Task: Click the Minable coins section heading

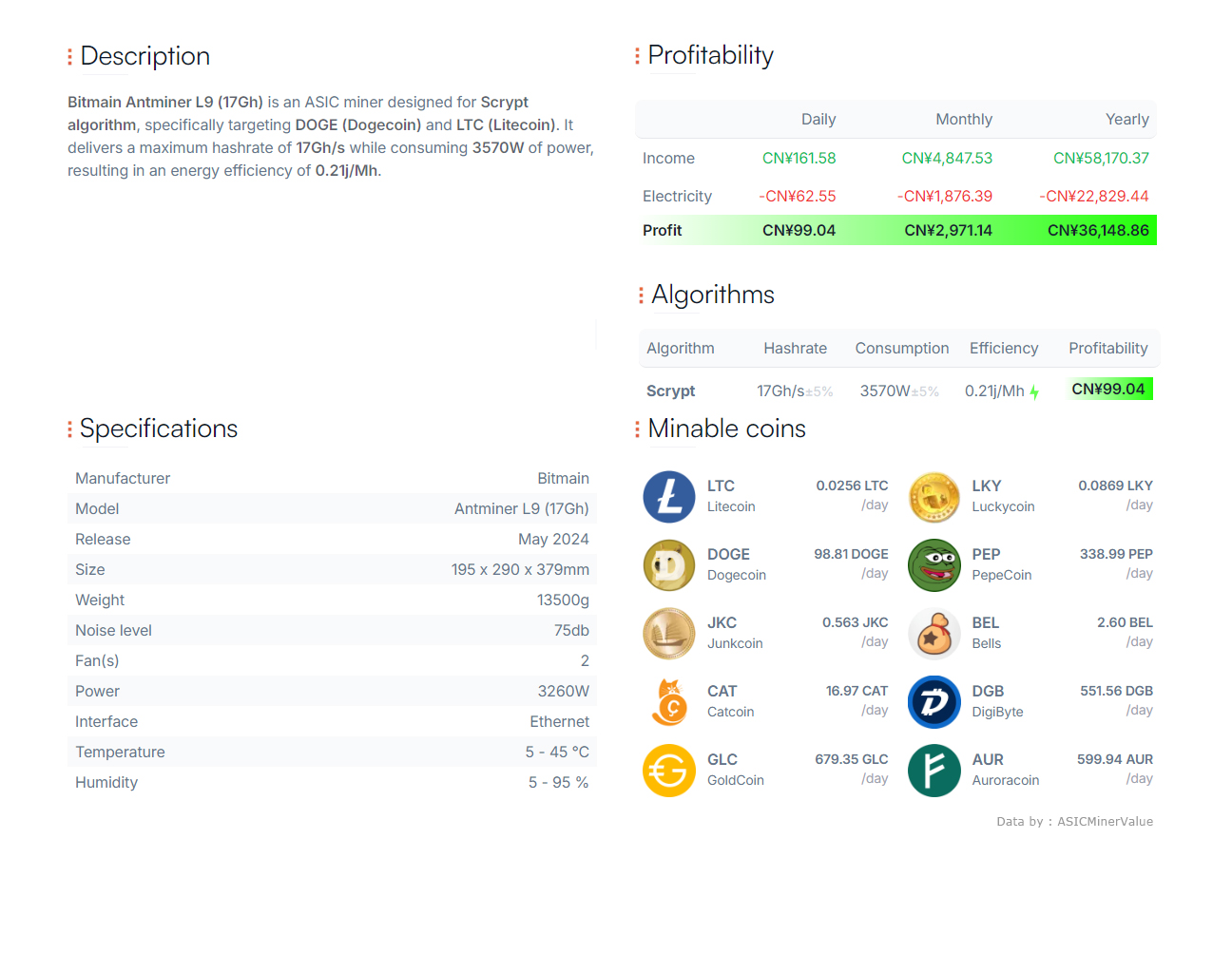Action: pos(726,429)
